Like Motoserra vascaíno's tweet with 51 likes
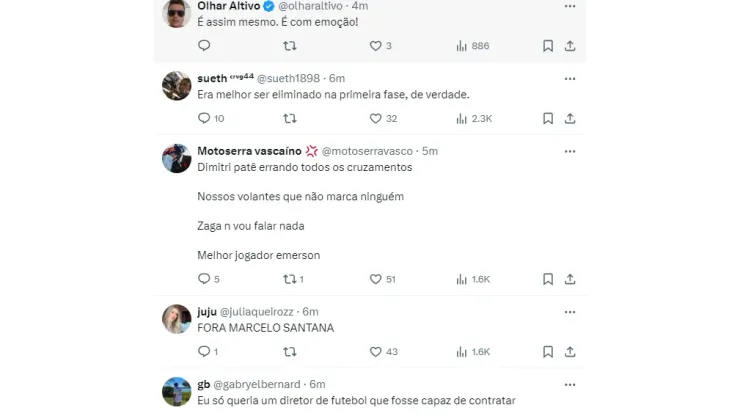 (x=376, y=279)
